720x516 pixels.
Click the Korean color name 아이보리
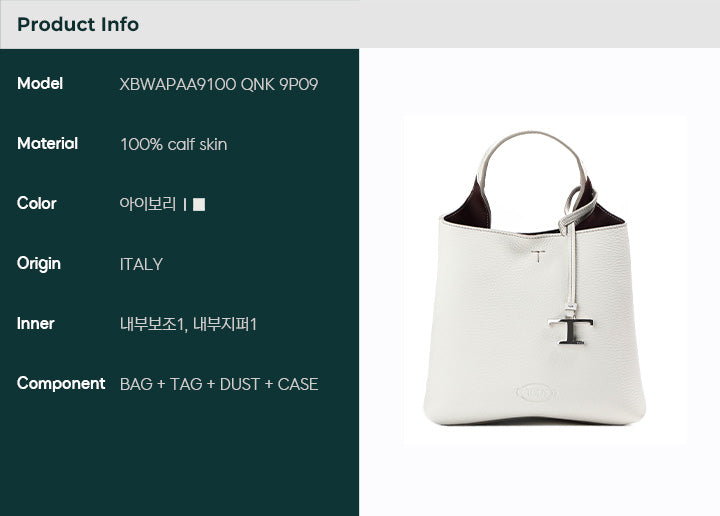(x=147, y=204)
